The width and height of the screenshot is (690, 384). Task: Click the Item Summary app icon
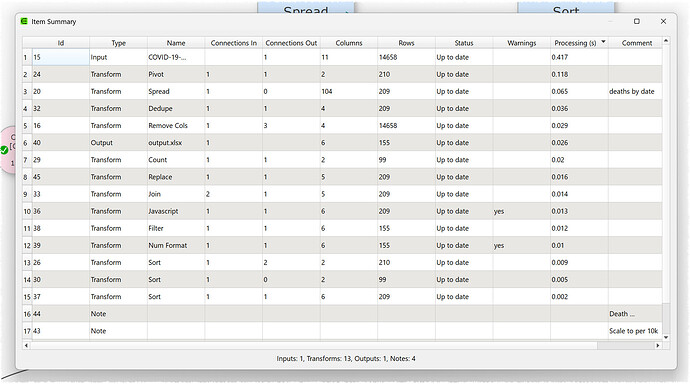click(x=24, y=21)
